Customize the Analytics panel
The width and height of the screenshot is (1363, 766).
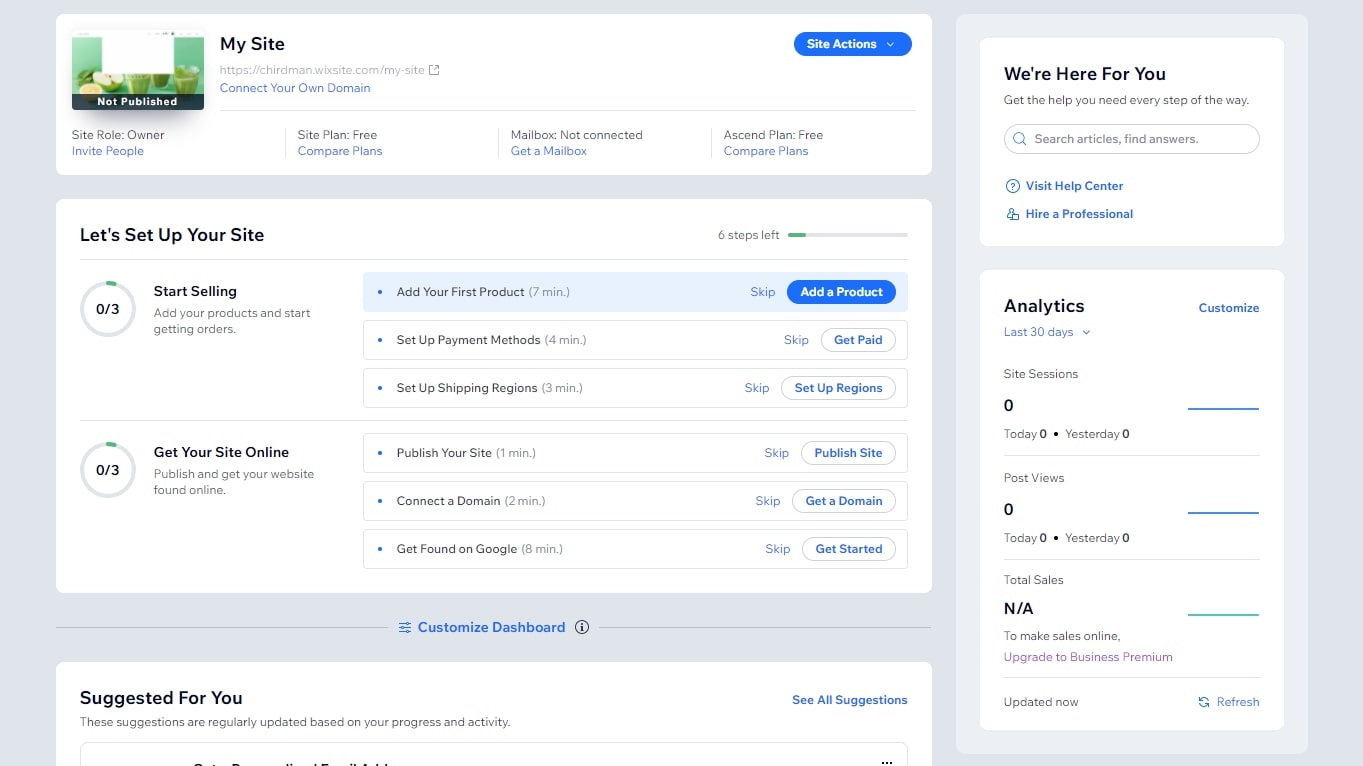coord(1229,308)
